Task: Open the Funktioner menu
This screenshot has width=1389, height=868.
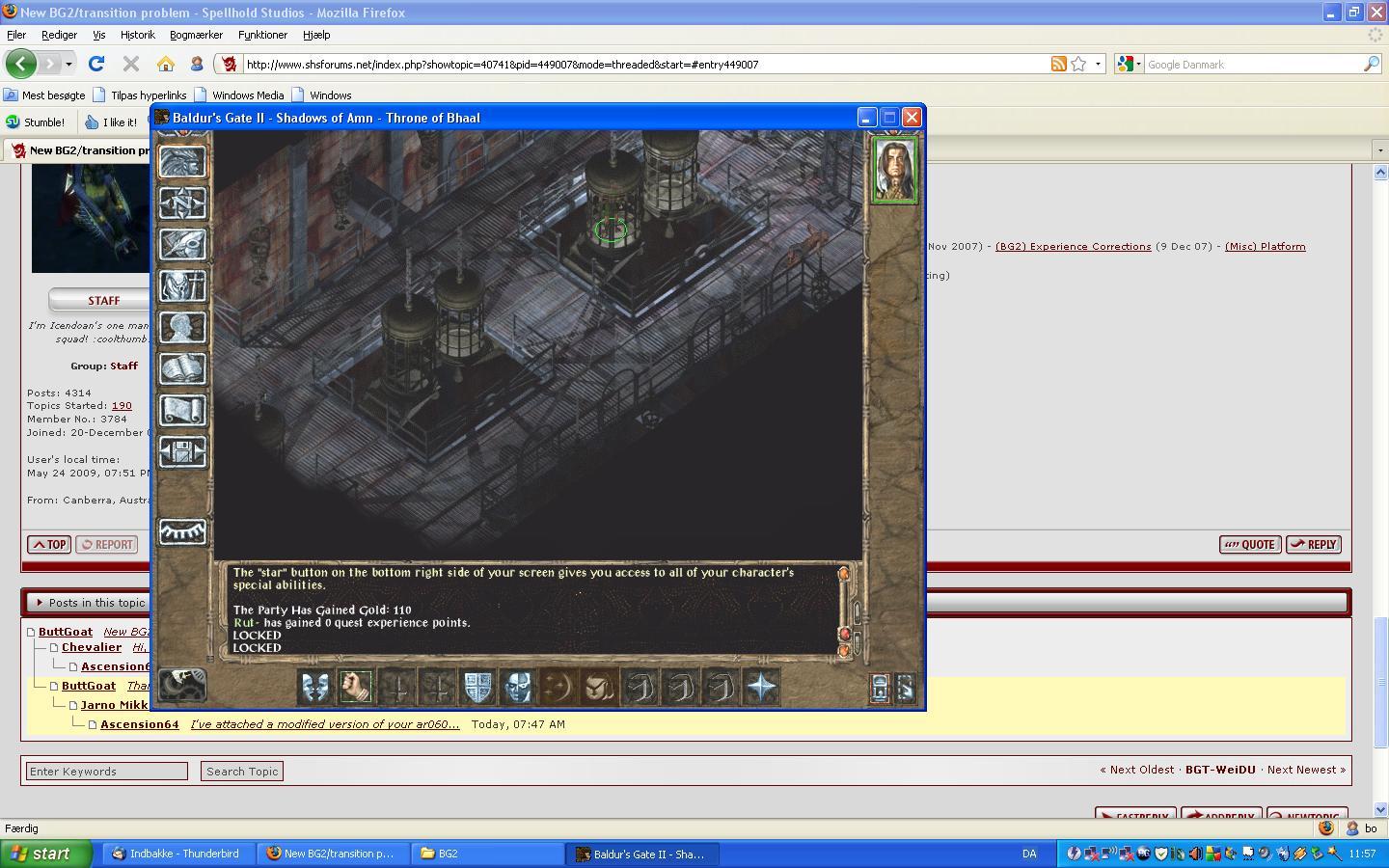Action: click(262, 35)
